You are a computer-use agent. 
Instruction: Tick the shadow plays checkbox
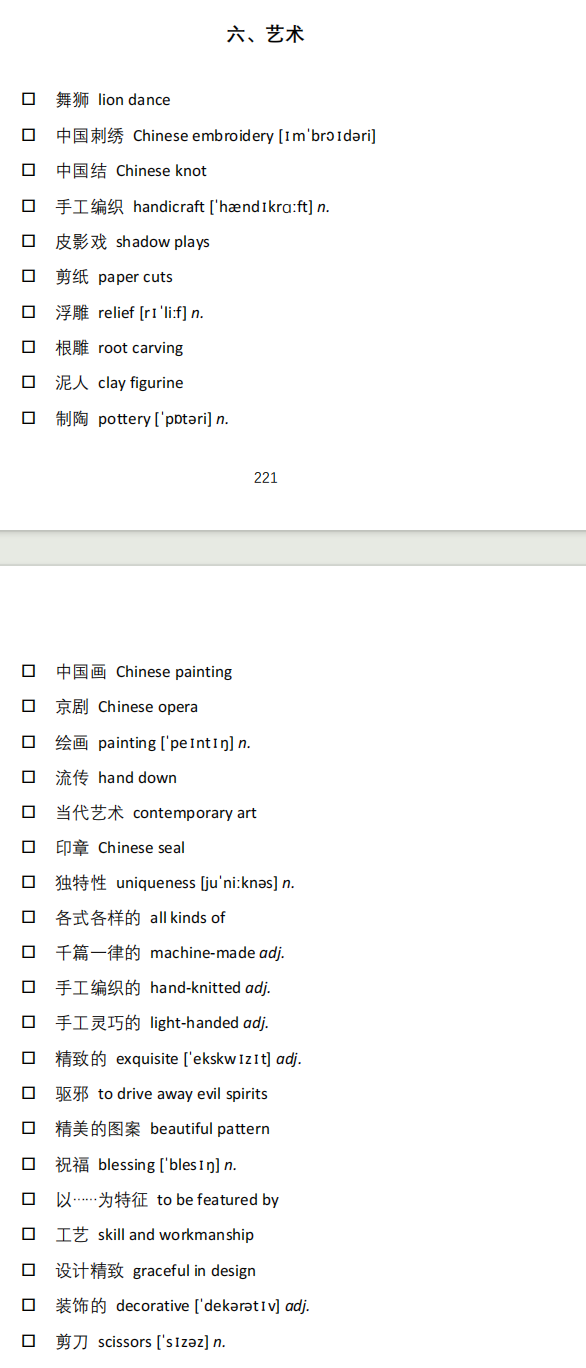(29, 241)
